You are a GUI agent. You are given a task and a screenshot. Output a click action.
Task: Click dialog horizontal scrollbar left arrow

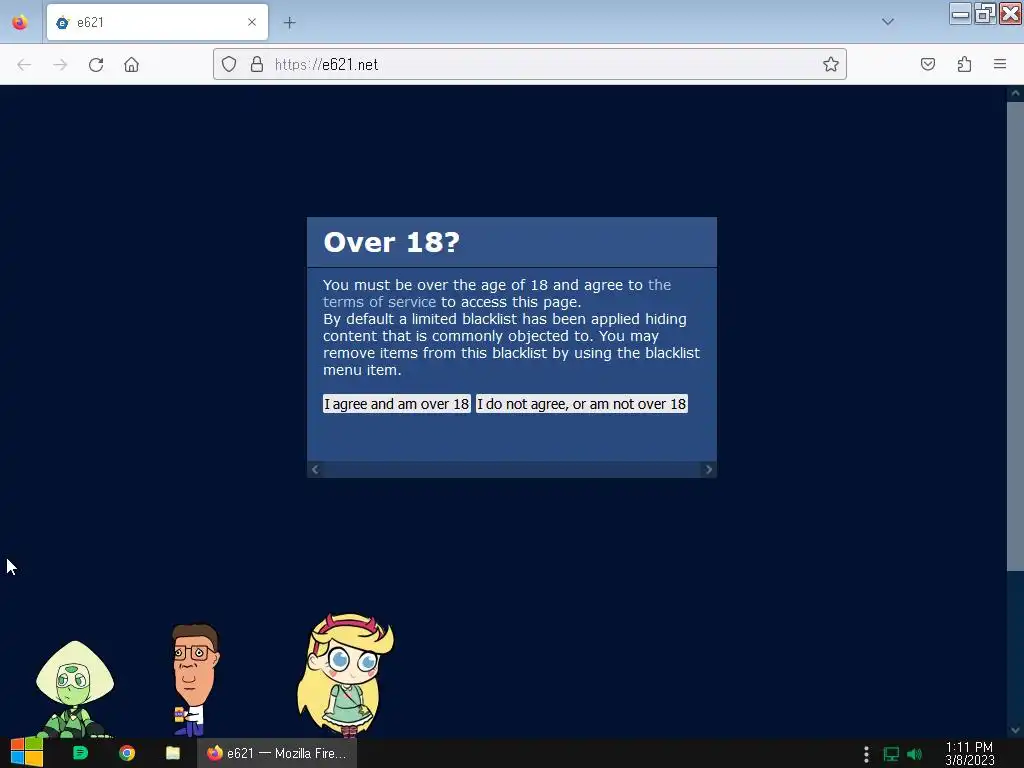tap(315, 470)
